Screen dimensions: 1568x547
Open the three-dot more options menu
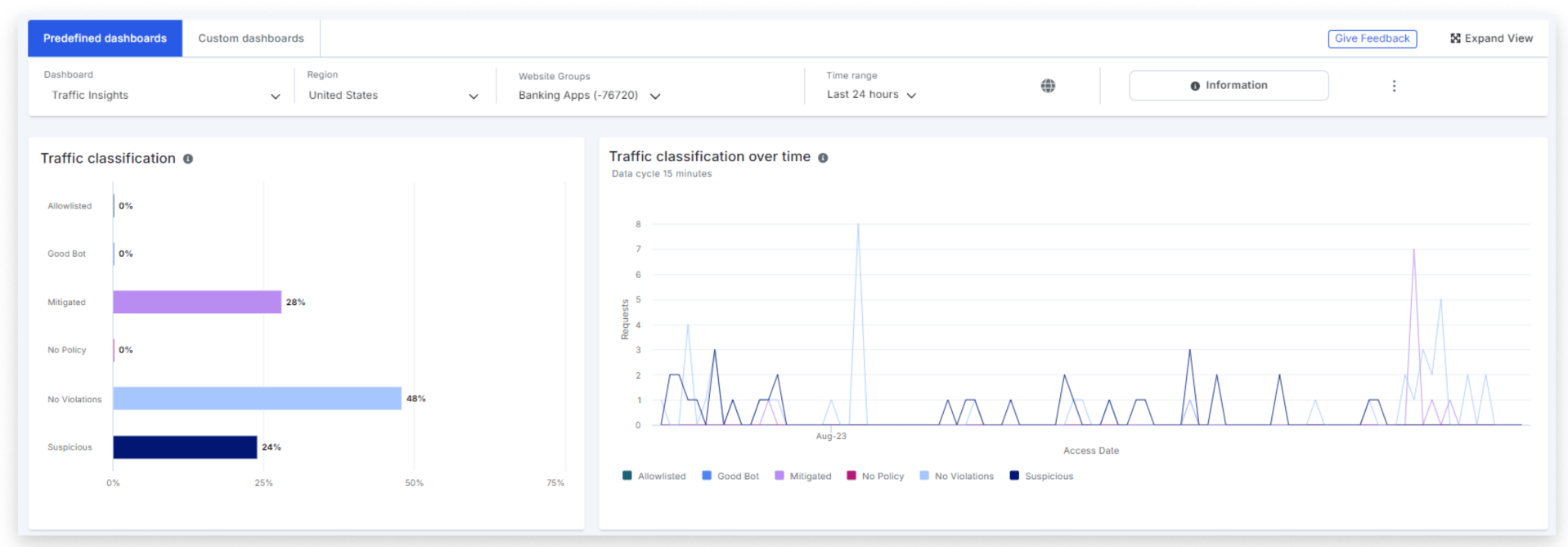(x=1394, y=86)
